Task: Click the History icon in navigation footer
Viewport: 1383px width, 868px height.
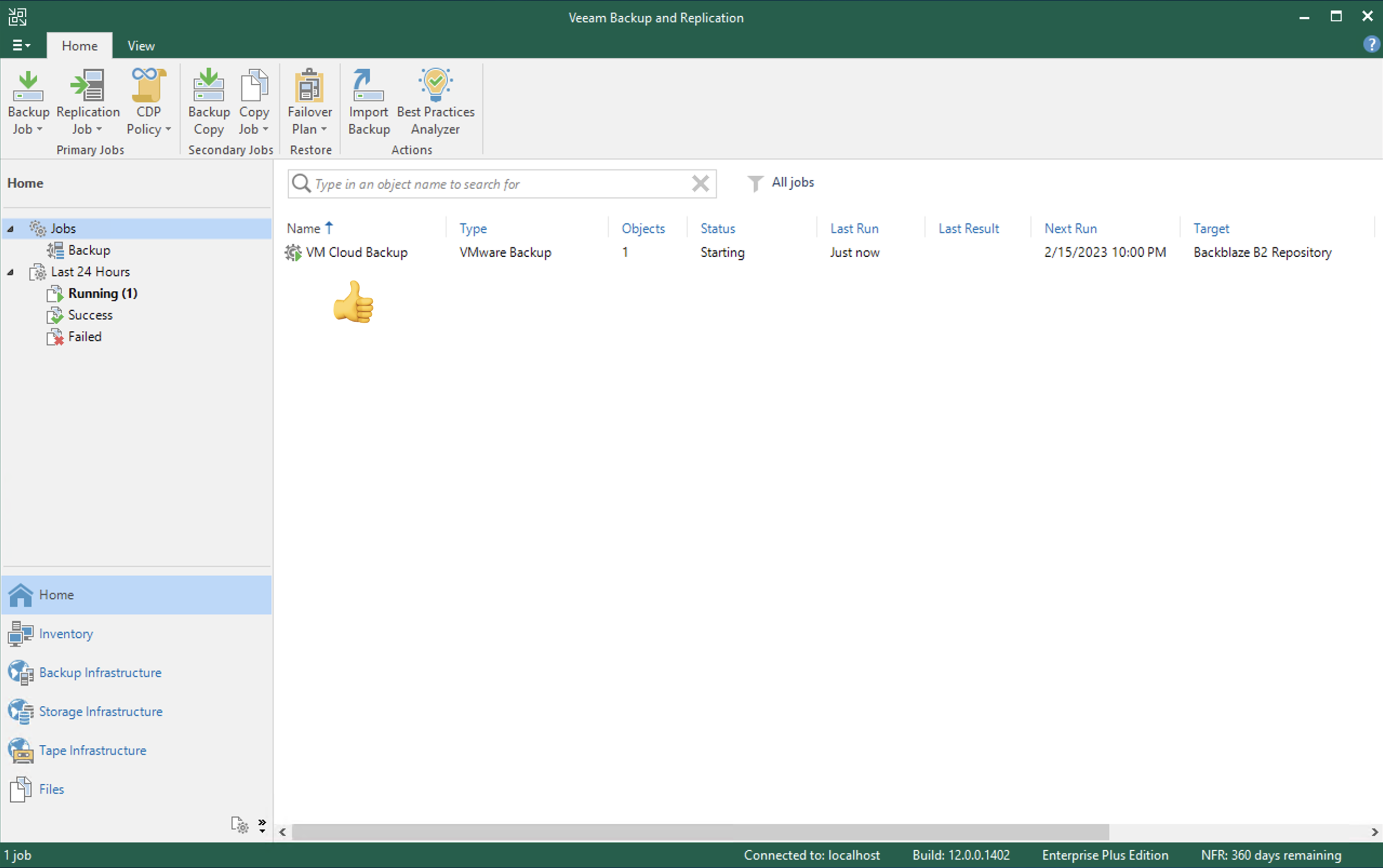Action: pyautogui.click(x=240, y=825)
